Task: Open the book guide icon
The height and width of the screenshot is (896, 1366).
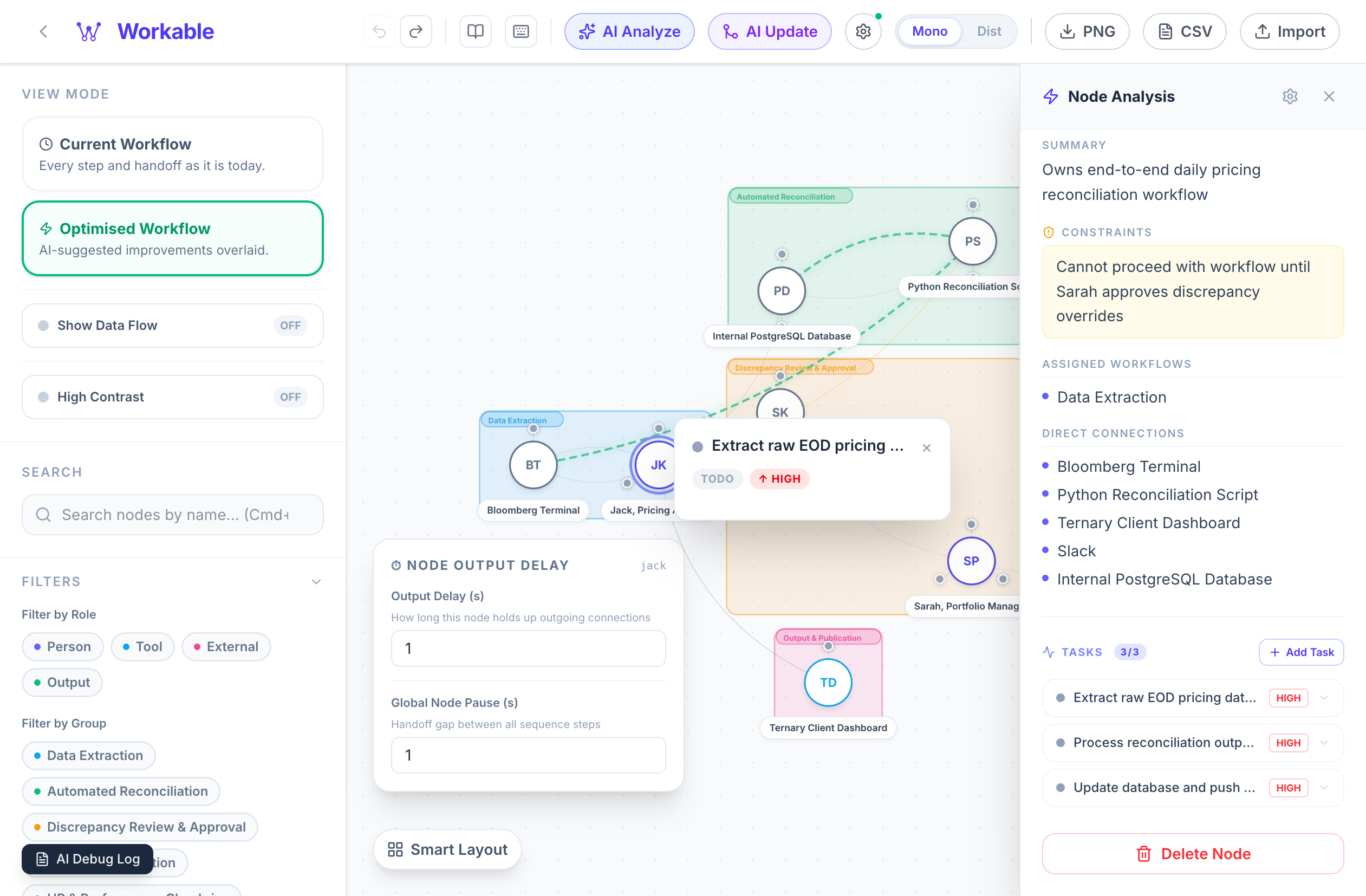Action: tap(475, 31)
